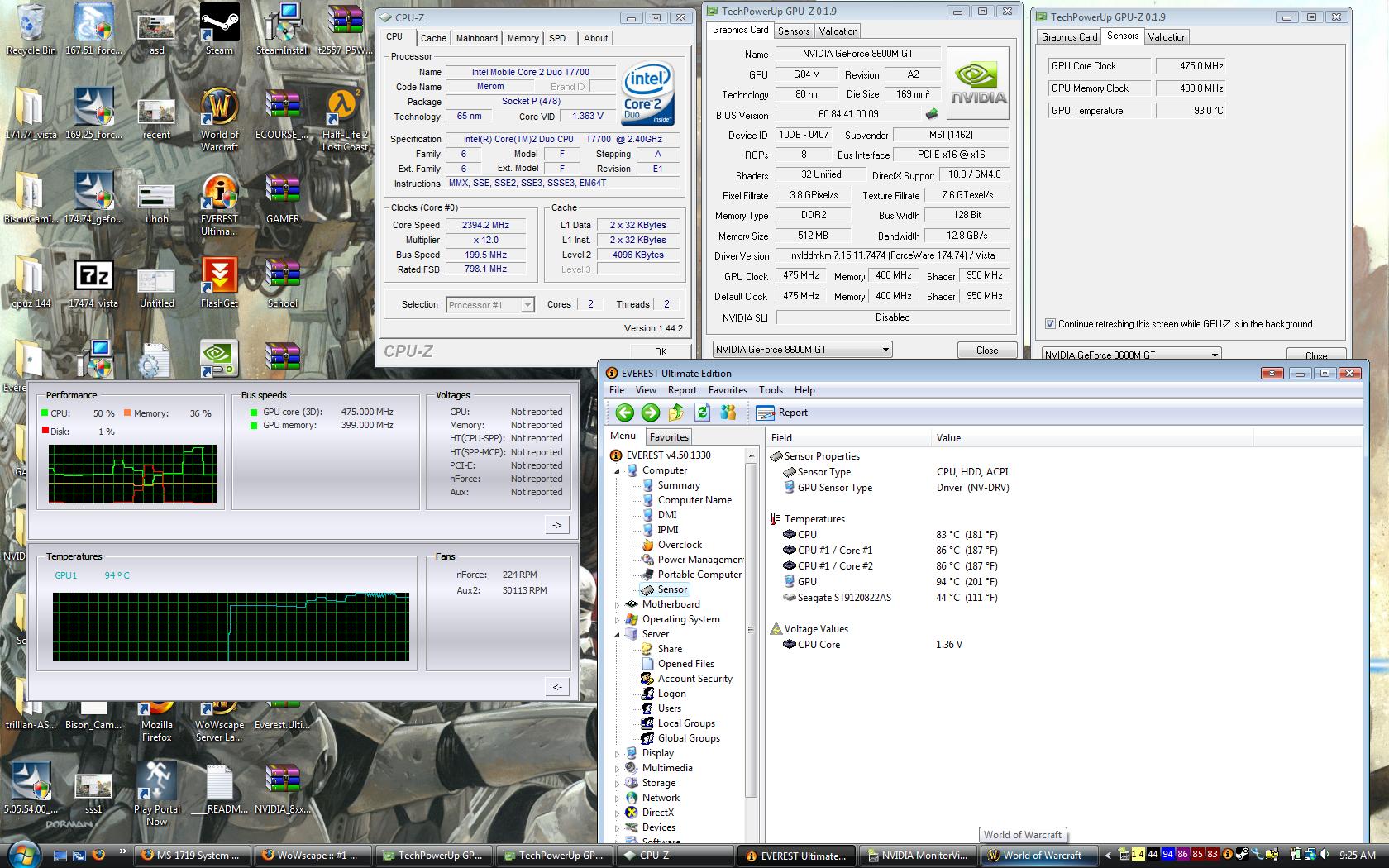This screenshot has width=1389, height=868.
Task: Click the green Back arrow in EVEREST toolbar
Action: [x=625, y=413]
